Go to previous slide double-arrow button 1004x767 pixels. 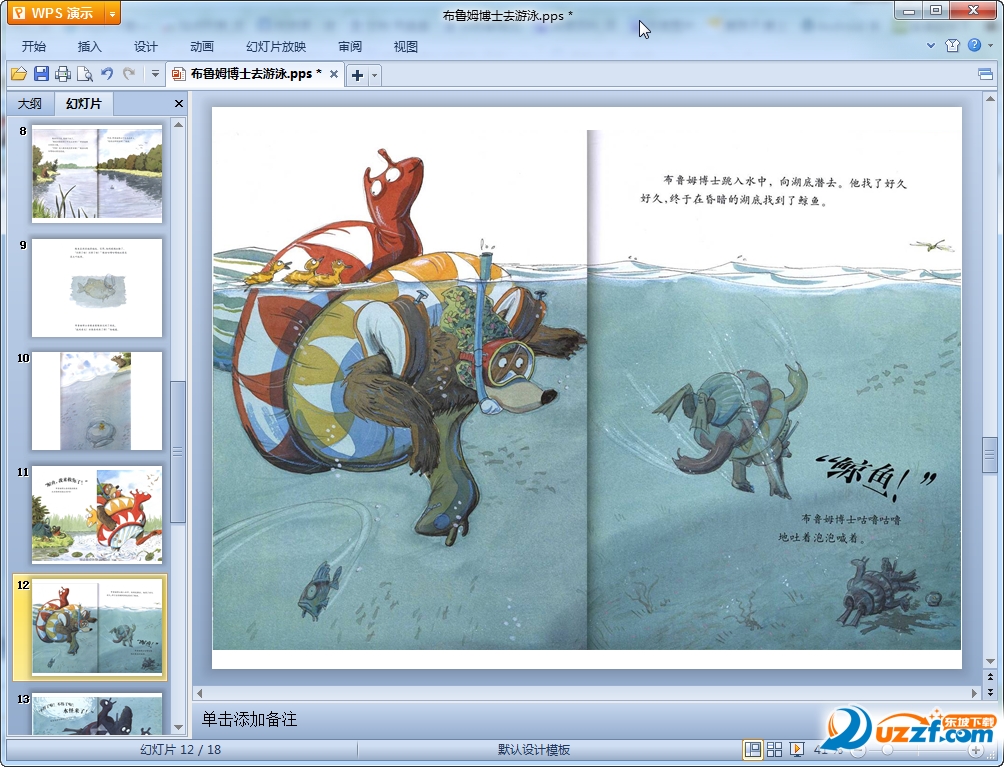click(x=990, y=677)
